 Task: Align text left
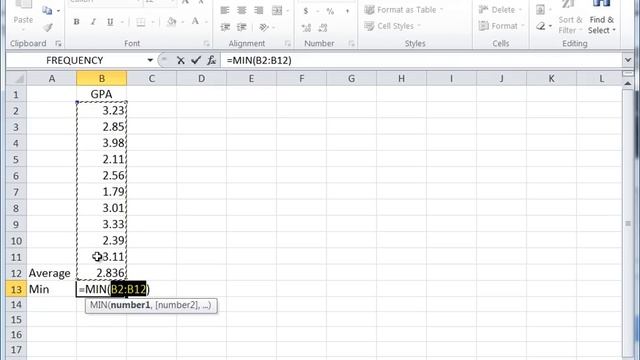[x=224, y=10]
